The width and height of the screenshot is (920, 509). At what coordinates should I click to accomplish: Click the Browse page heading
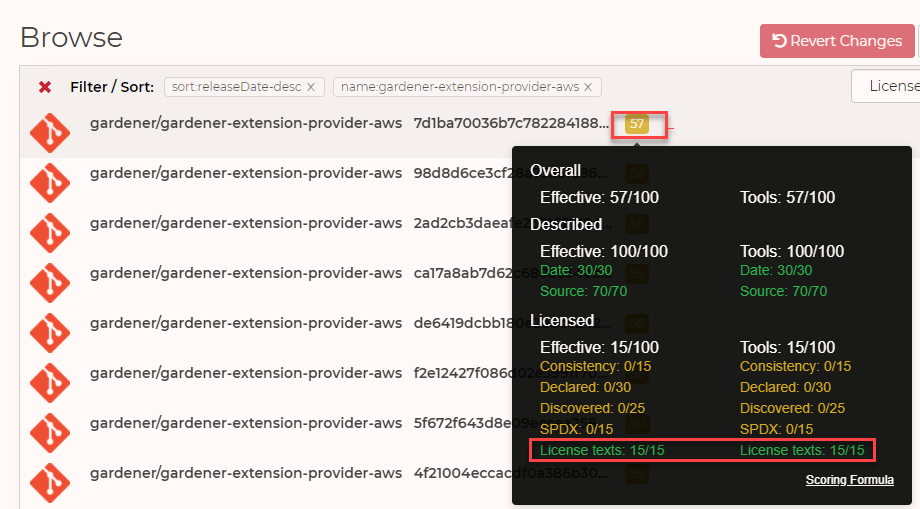[72, 38]
